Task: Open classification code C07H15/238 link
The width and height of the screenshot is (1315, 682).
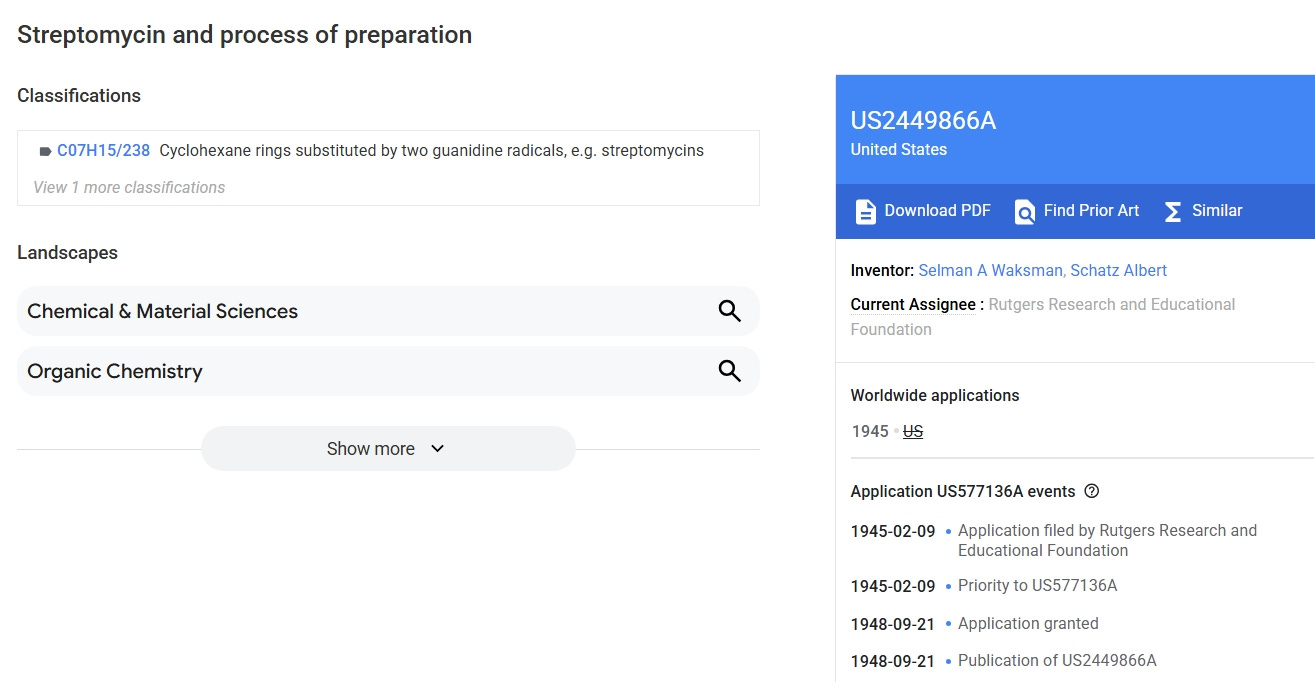Action: 103,151
